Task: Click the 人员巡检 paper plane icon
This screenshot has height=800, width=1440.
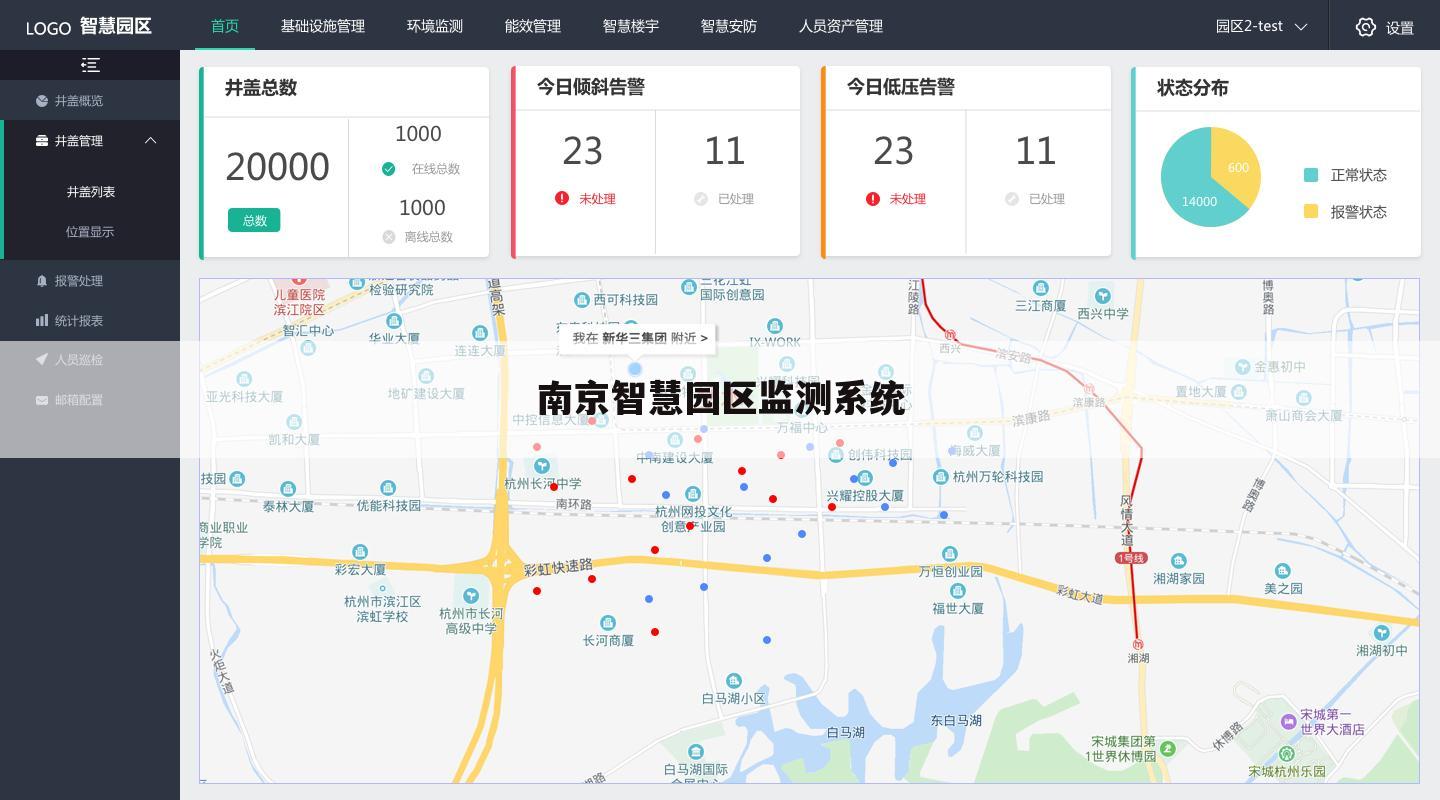Action: coord(41,360)
